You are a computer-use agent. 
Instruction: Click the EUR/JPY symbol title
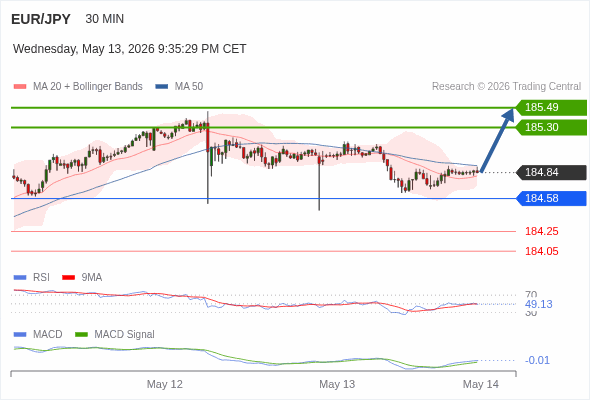pyautogui.click(x=41, y=19)
